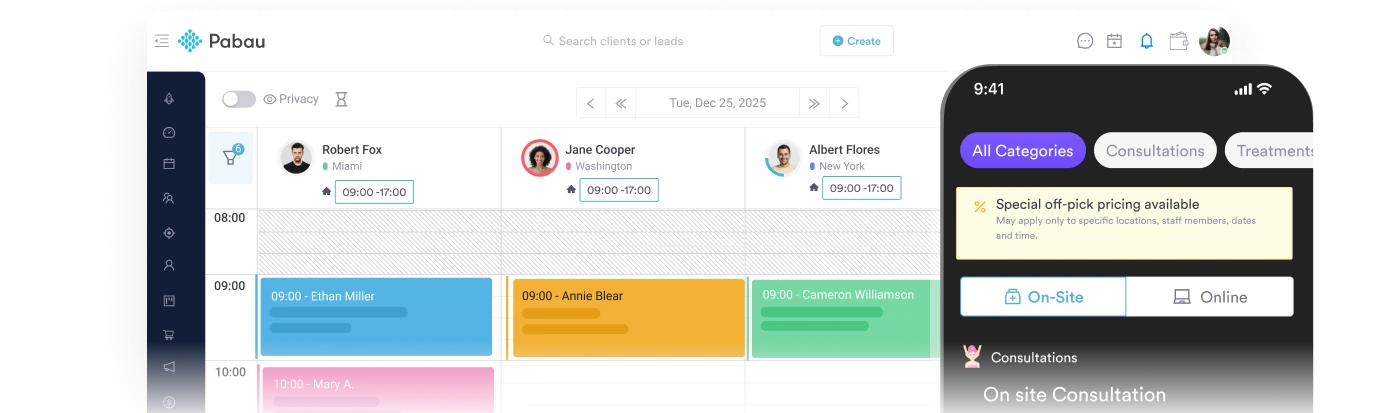Viewport: 1385px width, 413px height.
Task: Open the calendar icon in the sidebar
Action: [169, 164]
